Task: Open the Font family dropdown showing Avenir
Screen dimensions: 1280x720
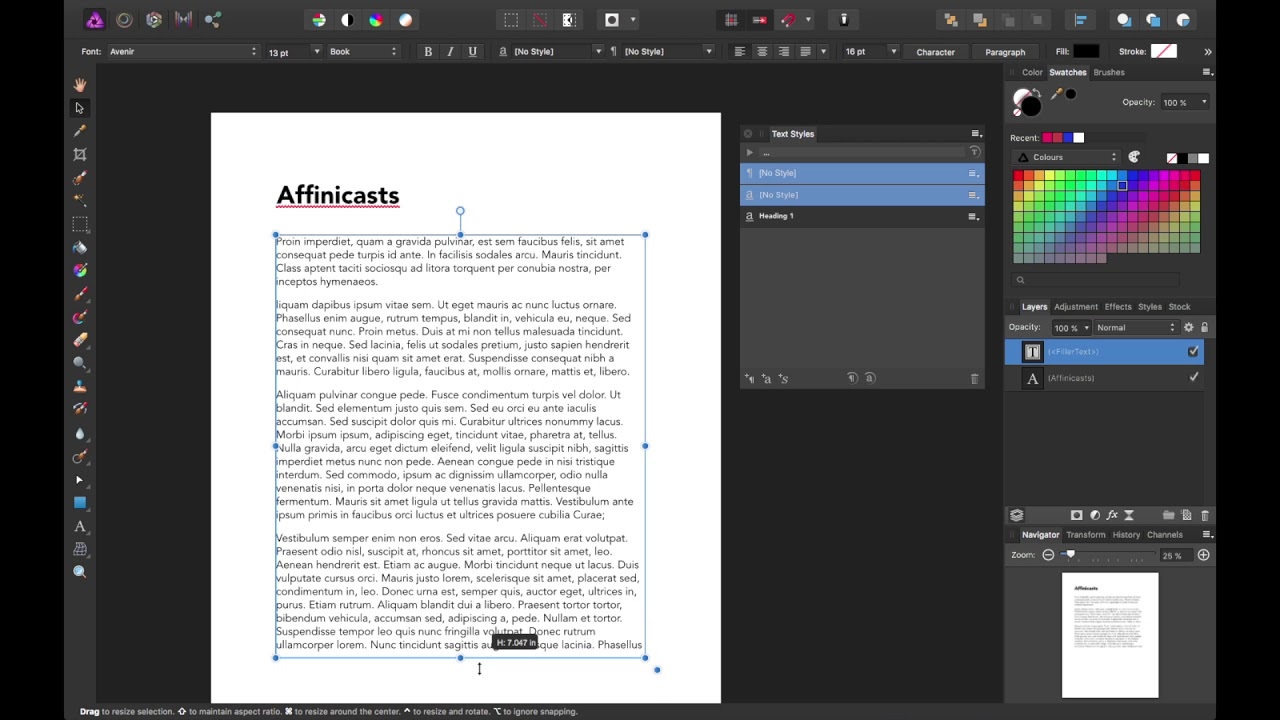Action: (x=183, y=51)
